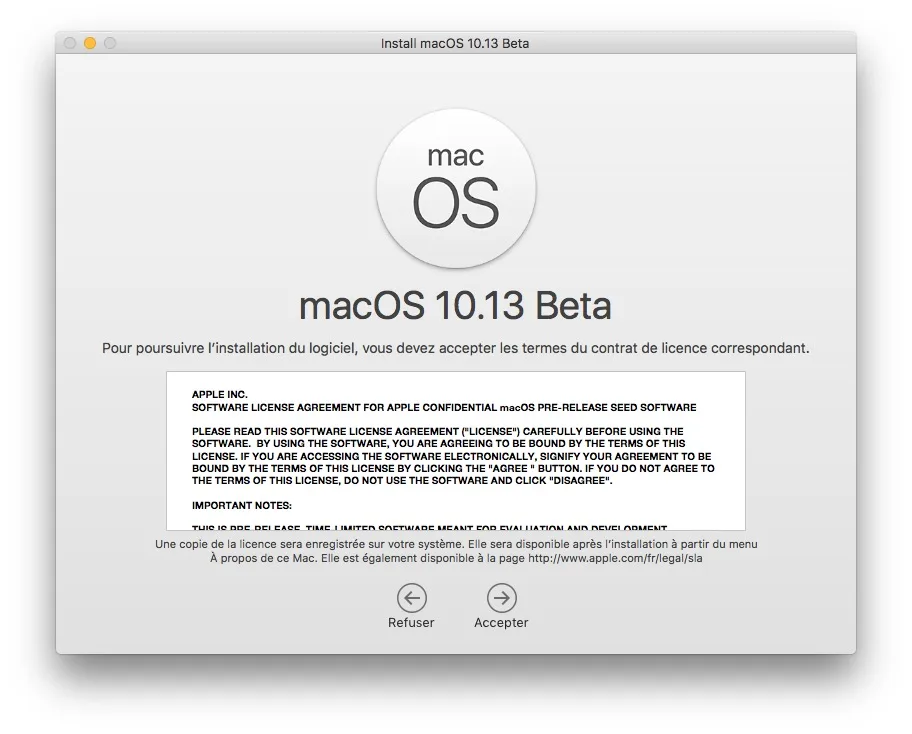Click inside the license agreement text box
This screenshot has height=734, width=912.
pyautogui.click(x=456, y=451)
